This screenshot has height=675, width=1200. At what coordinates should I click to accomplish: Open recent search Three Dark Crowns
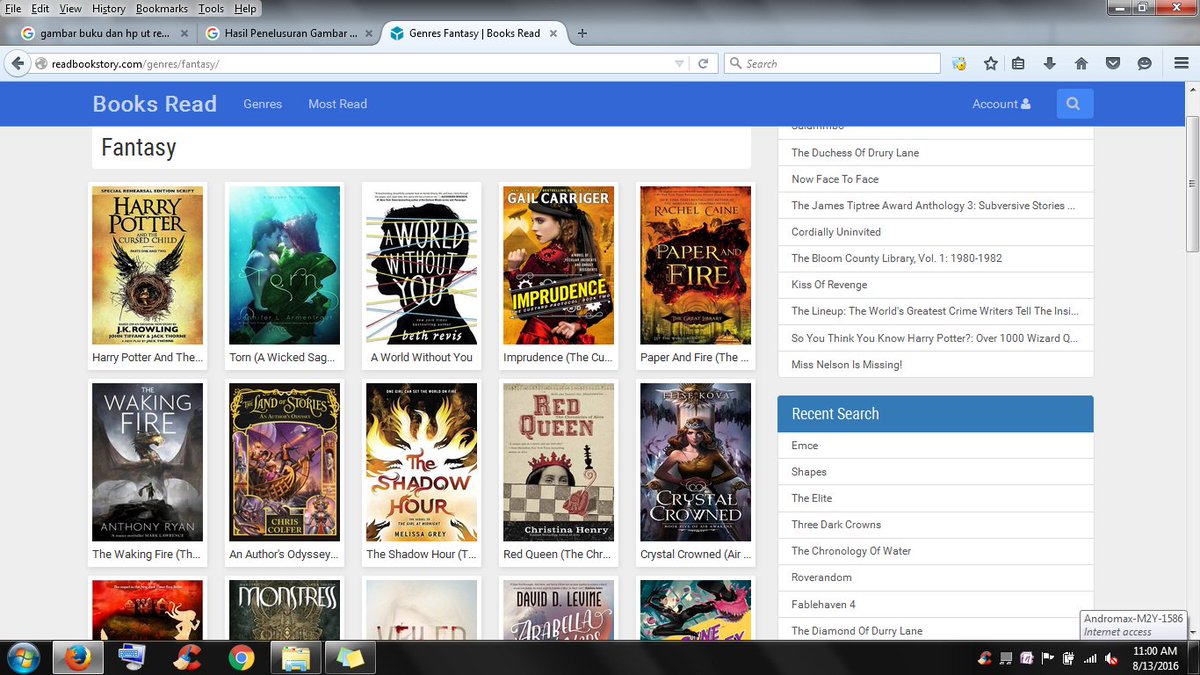pyautogui.click(x=836, y=525)
